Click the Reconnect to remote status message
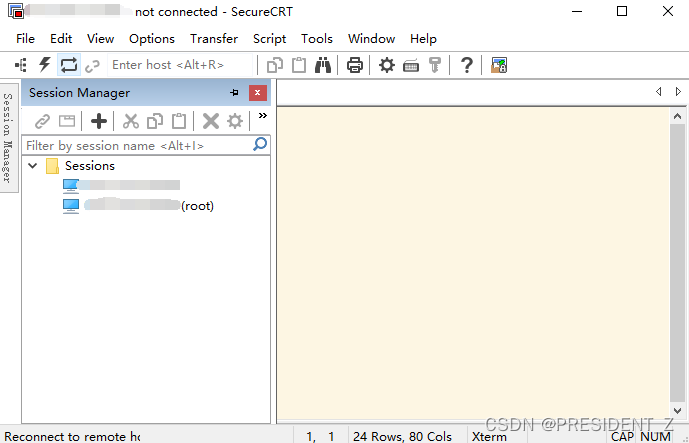Image resolution: width=689 pixels, height=443 pixels. pyautogui.click(x=72, y=436)
